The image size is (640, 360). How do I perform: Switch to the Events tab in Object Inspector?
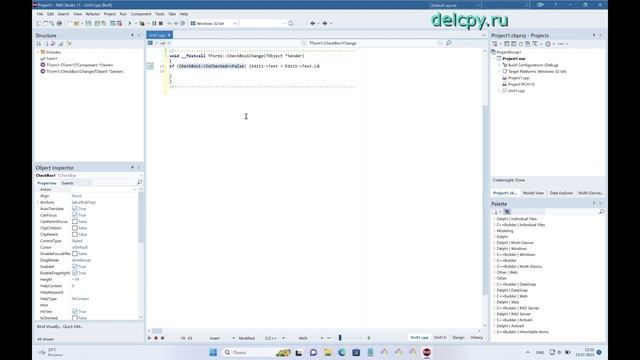point(67,183)
